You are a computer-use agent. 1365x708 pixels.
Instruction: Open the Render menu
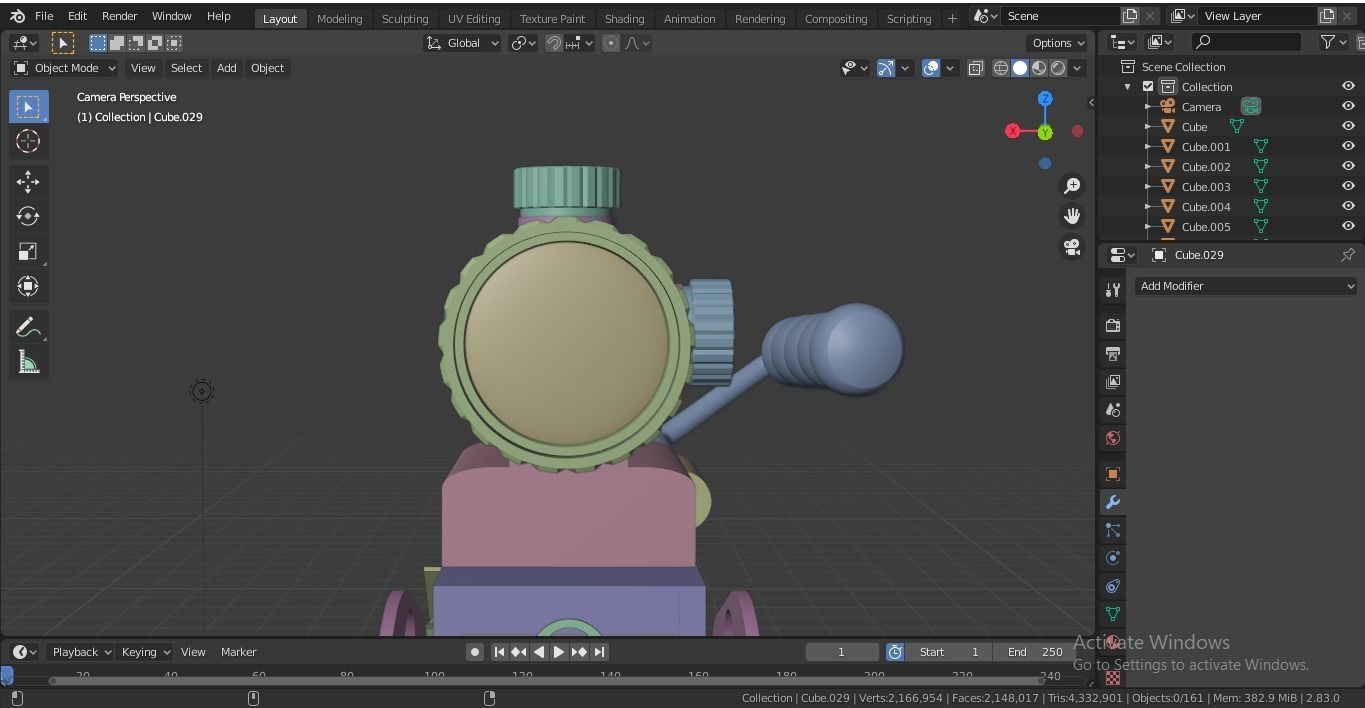click(x=119, y=16)
